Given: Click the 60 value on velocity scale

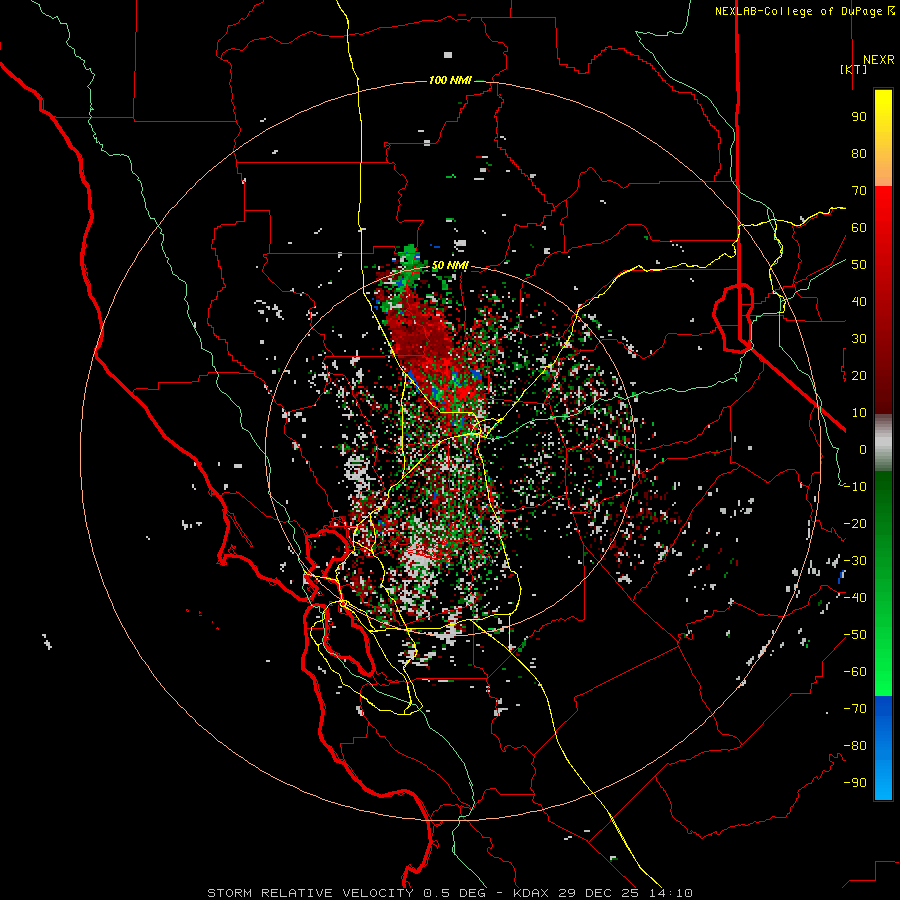Looking at the screenshot, I should pos(859,227).
